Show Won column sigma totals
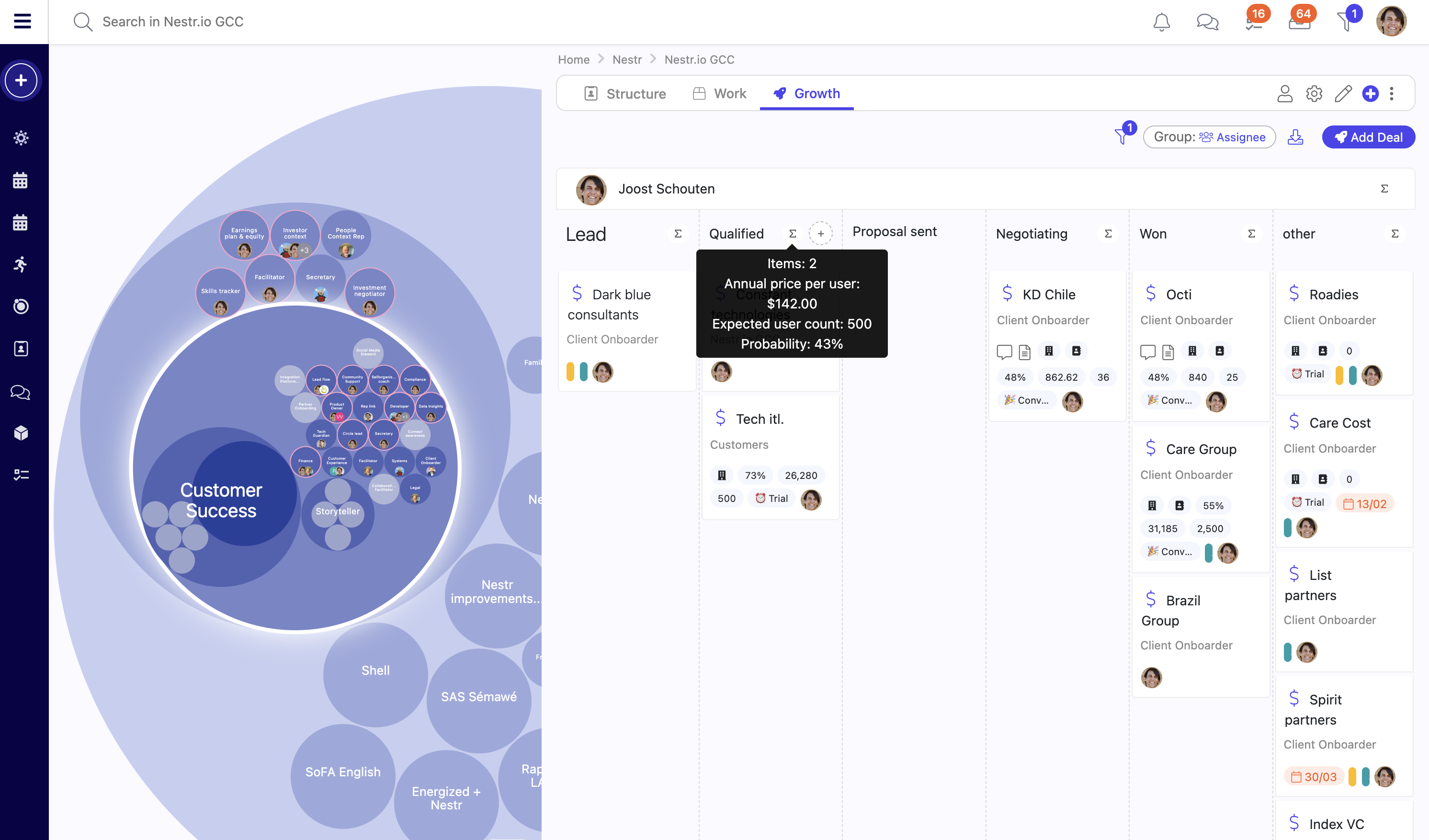 coord(1251,234)
